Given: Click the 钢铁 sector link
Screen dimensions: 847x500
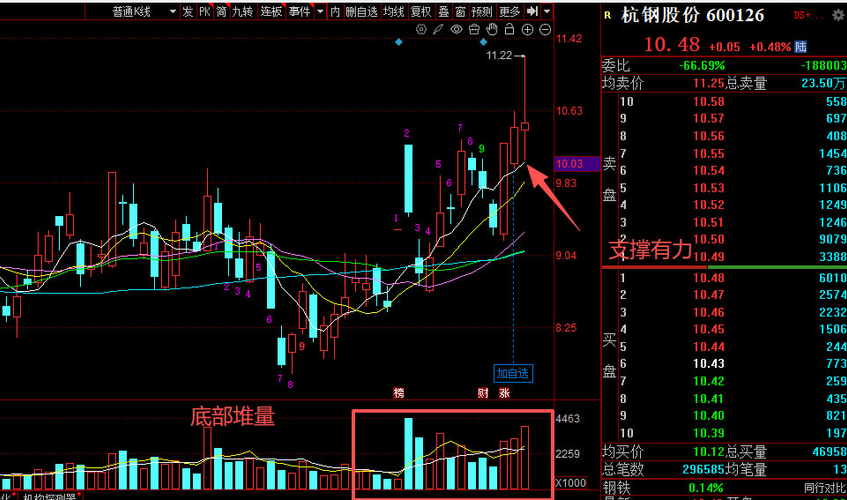Looking at the screenshot, I should click(x=616, y=488).
